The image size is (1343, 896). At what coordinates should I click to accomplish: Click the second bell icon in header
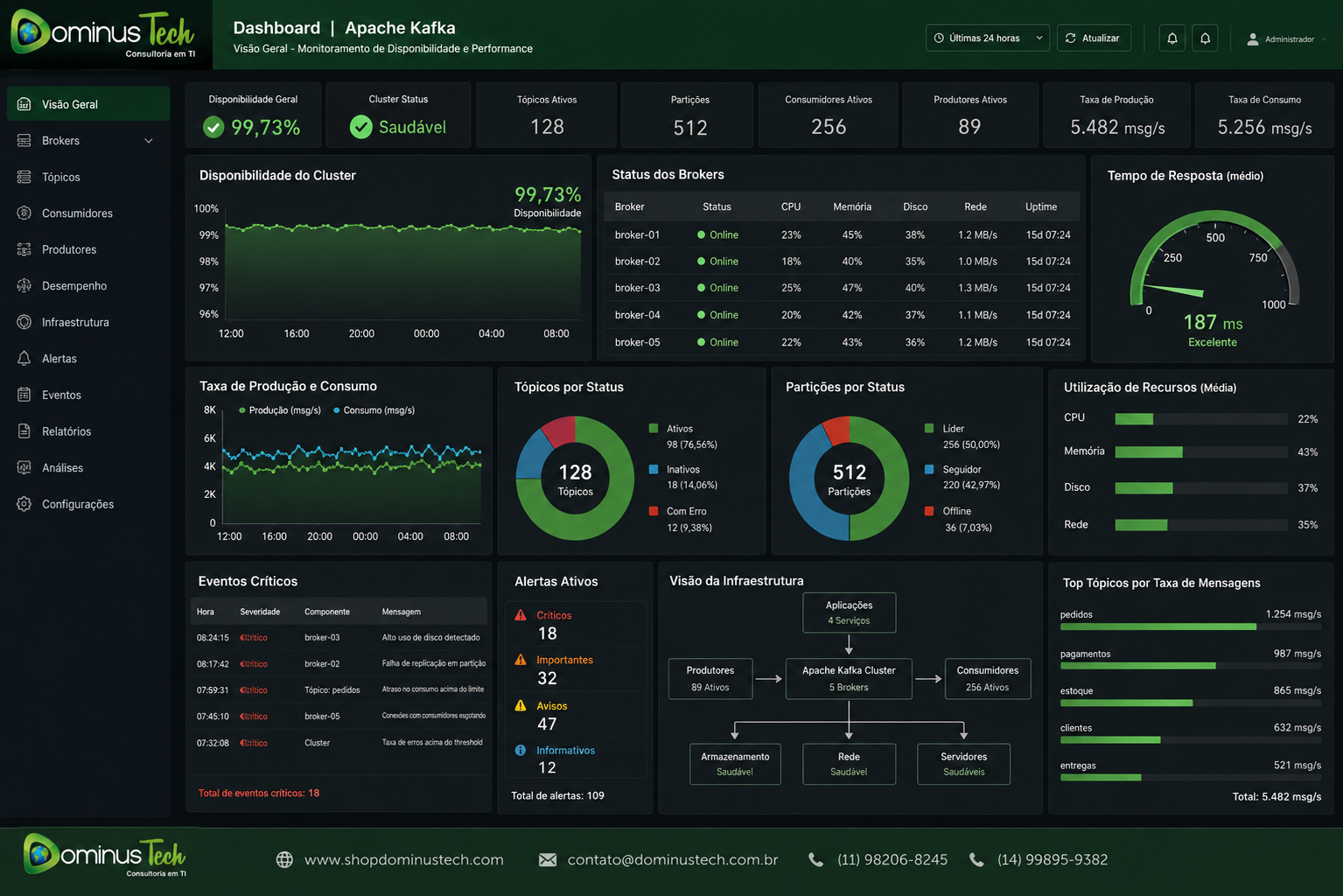point(1205,38)
